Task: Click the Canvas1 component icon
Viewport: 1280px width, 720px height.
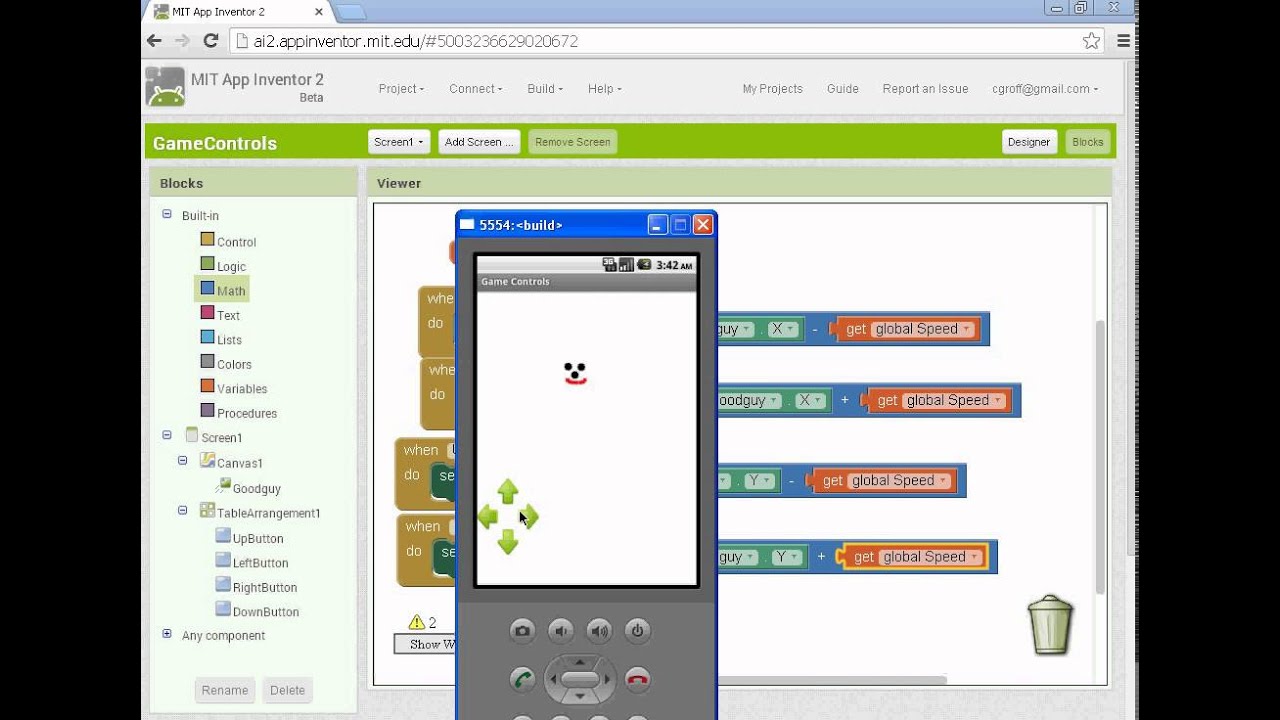Action: point(207,460)
